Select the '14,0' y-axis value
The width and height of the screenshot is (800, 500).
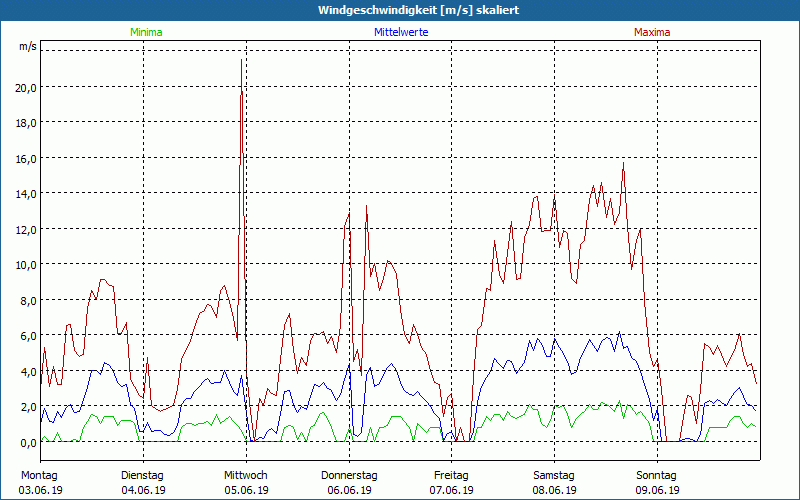26,194
